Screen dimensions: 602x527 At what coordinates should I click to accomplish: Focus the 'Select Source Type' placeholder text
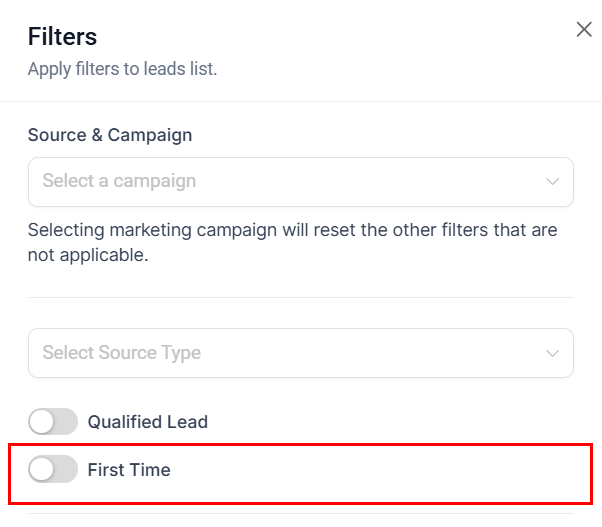tap(121, 353)
